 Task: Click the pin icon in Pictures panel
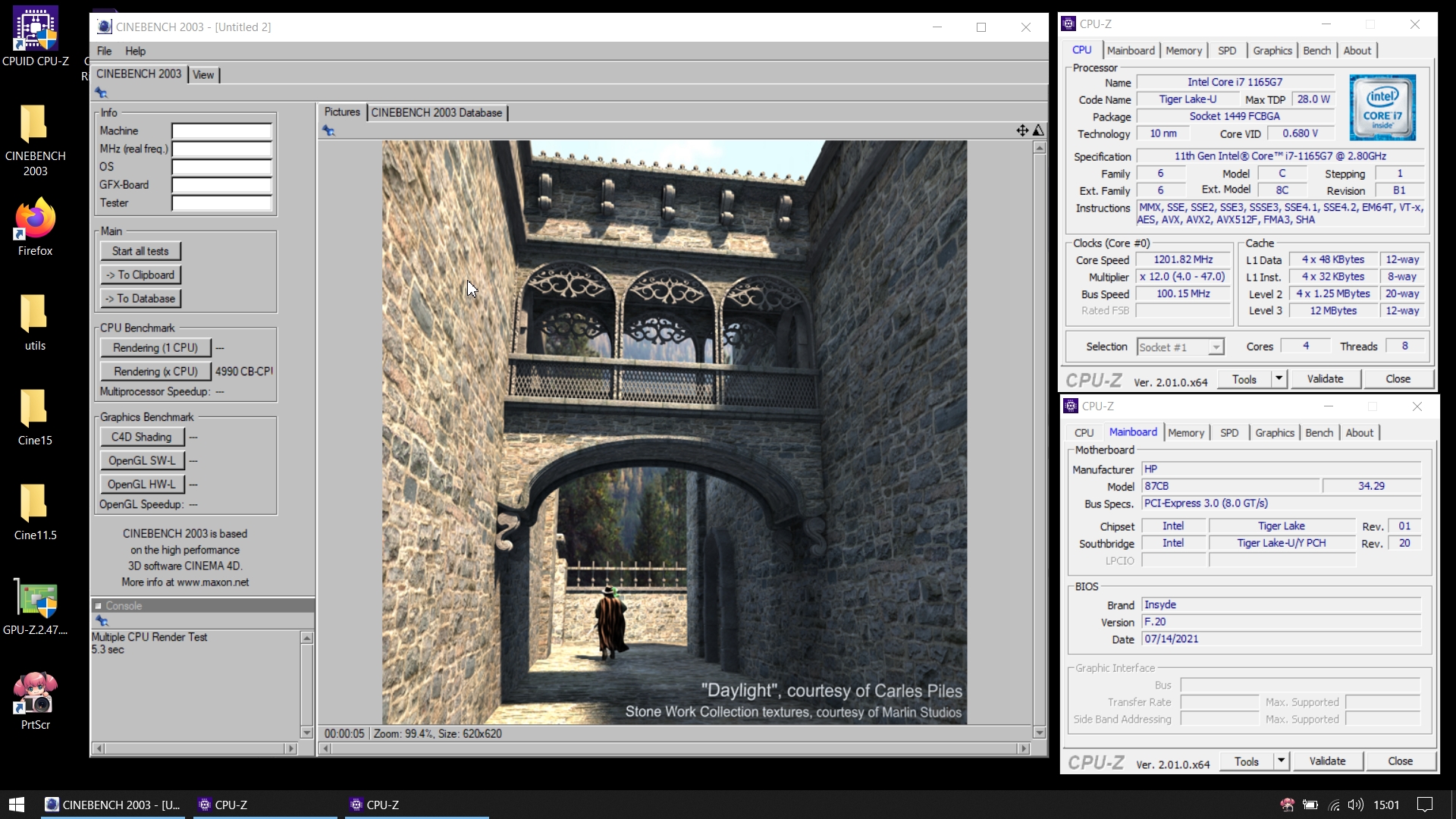click(x=328, y=130)
